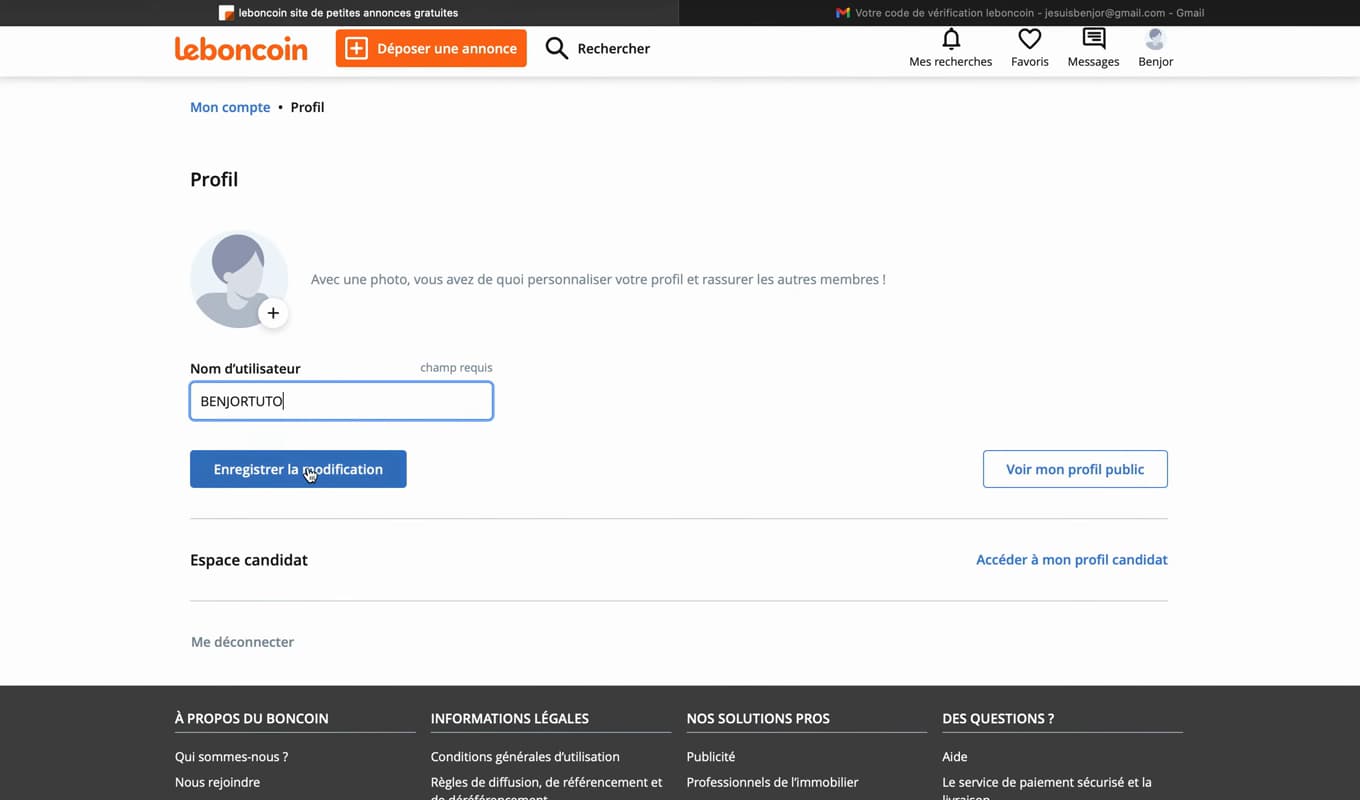The height and width of the screenshot is (800, 1360).
Task: Click the plus icon in Déposer une annonce
Action: pos(357,48)
